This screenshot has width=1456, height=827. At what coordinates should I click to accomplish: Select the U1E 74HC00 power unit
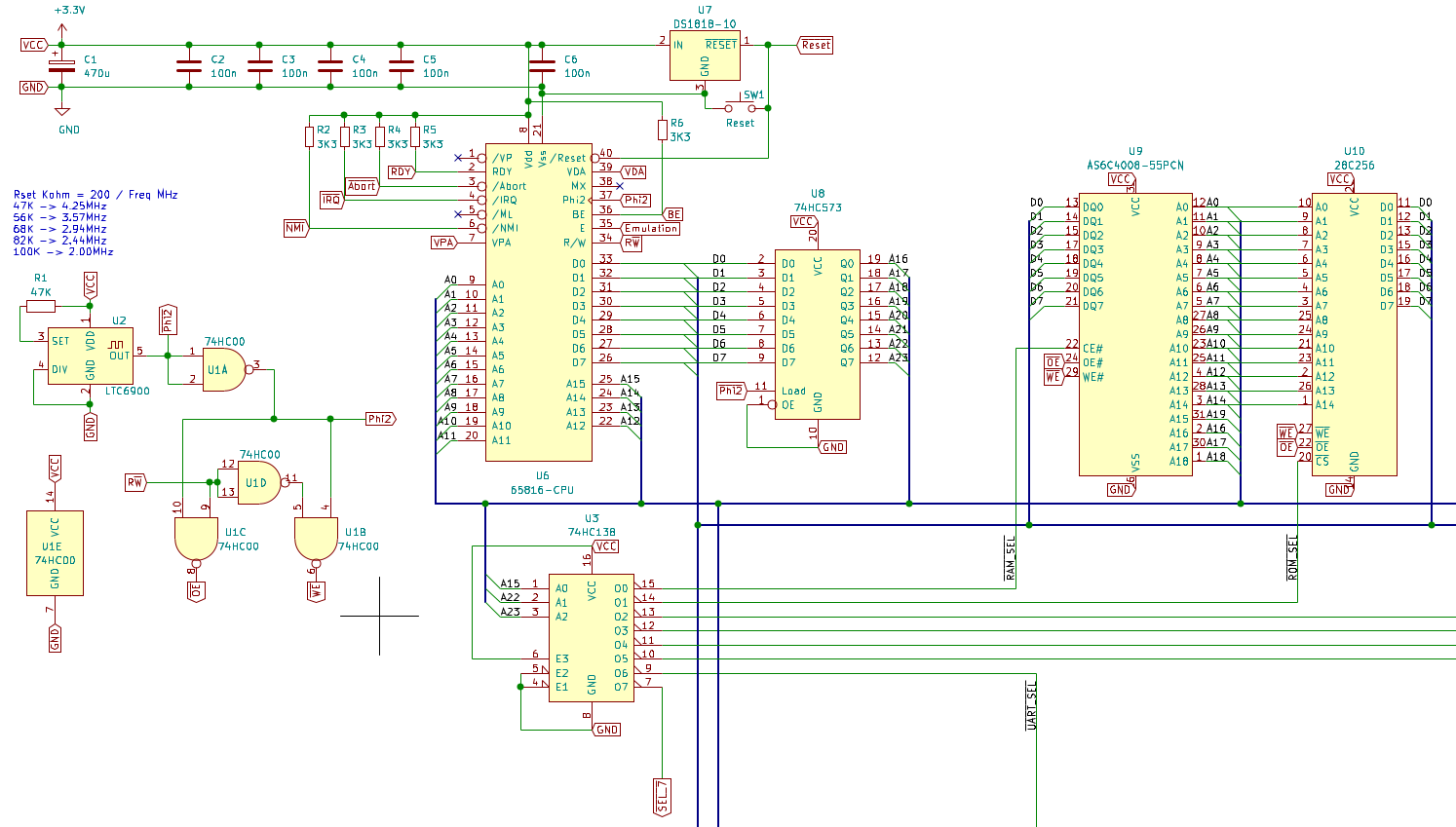click(55, 553)
